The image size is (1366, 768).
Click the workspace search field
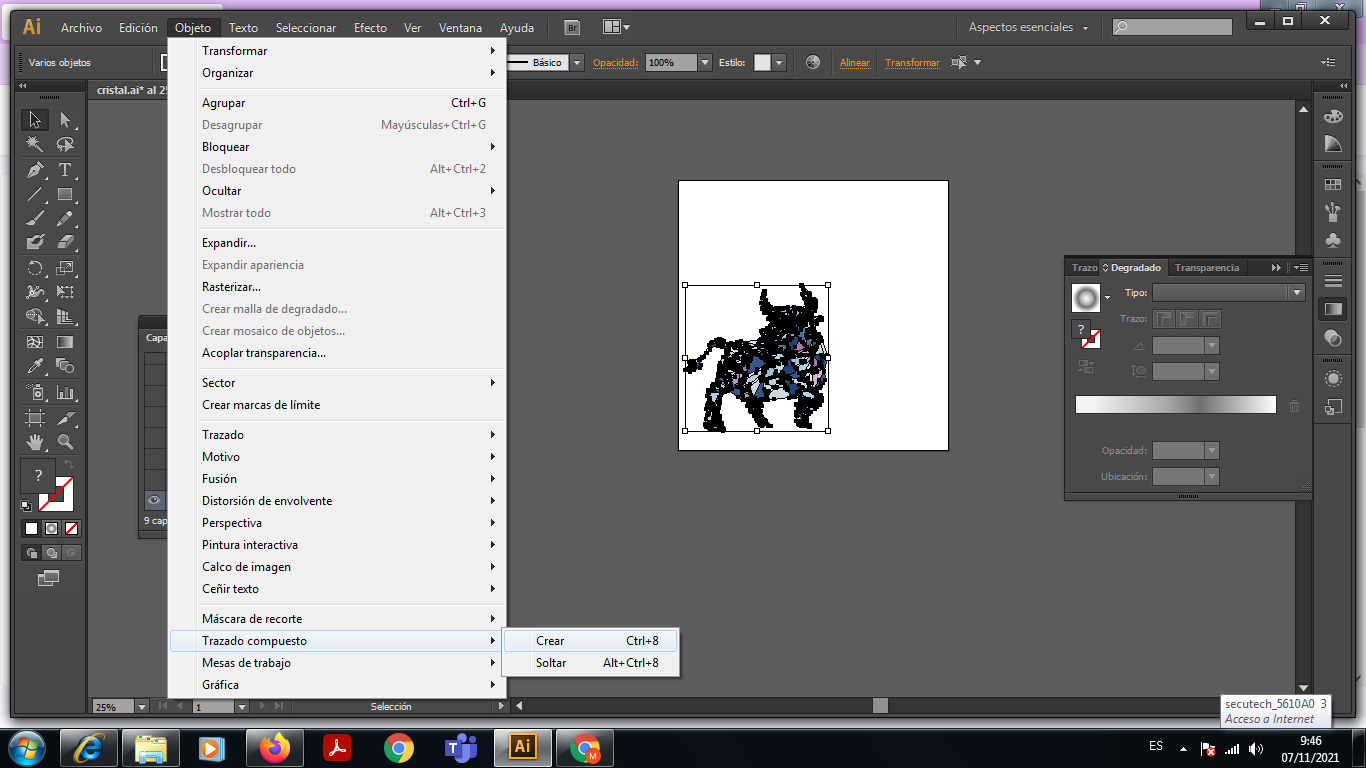coord(1172,27)
